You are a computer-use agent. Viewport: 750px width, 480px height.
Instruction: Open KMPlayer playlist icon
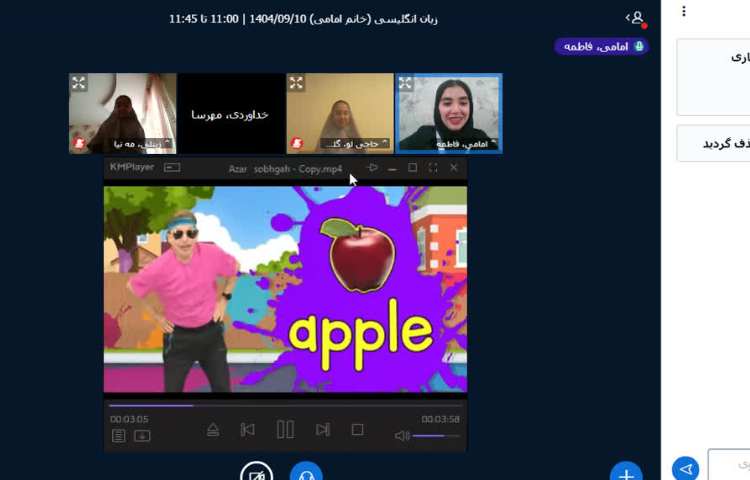[119, 436]
